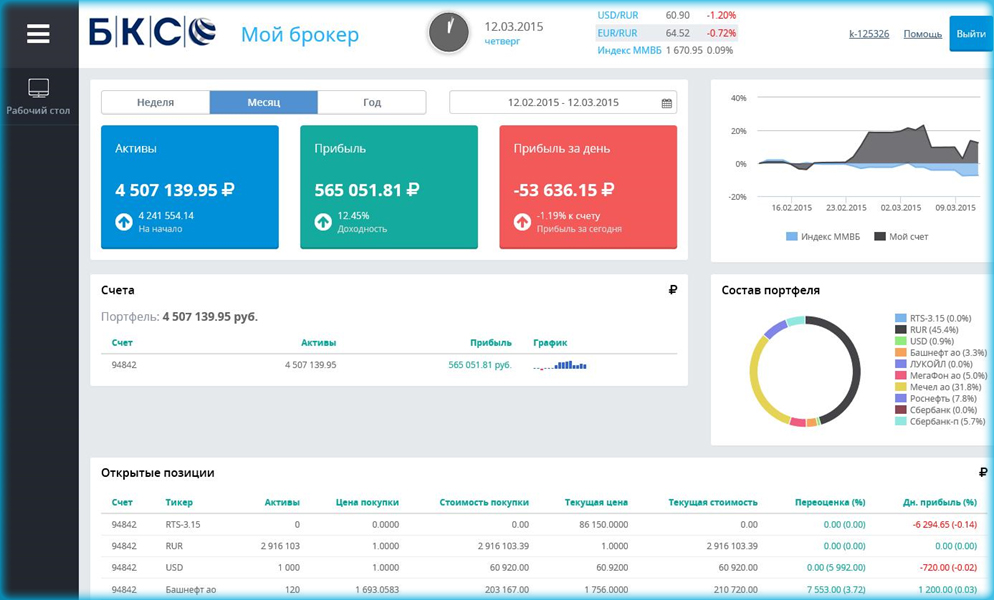Click the Рабочий стол monitor icon
The height and width of the screenshot is (600, 994).
point(38,88)
